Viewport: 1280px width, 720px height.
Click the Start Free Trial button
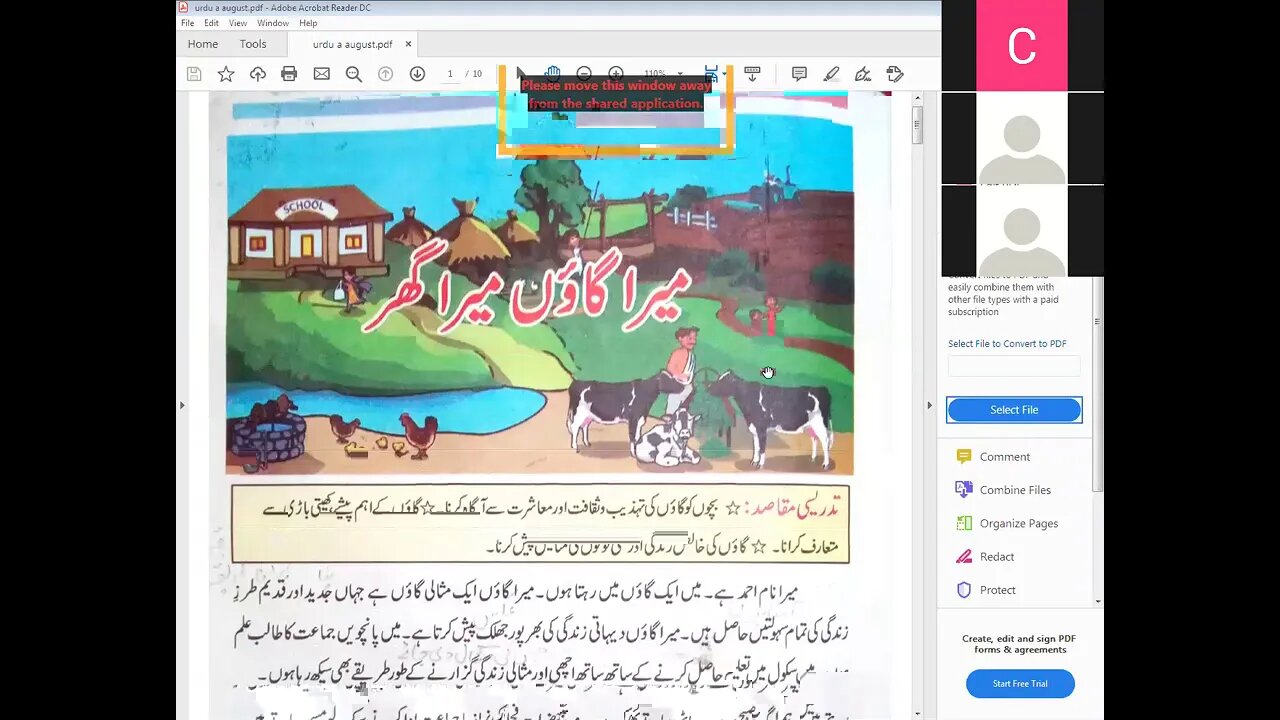click(x=1020, y=684)
